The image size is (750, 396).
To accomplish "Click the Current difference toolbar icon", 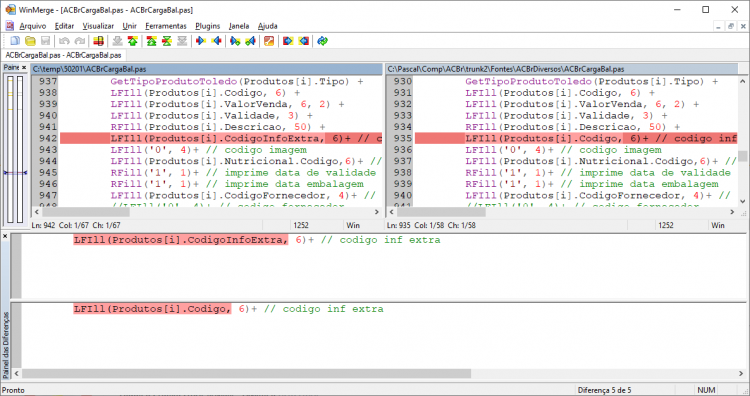I will [166, 41].
